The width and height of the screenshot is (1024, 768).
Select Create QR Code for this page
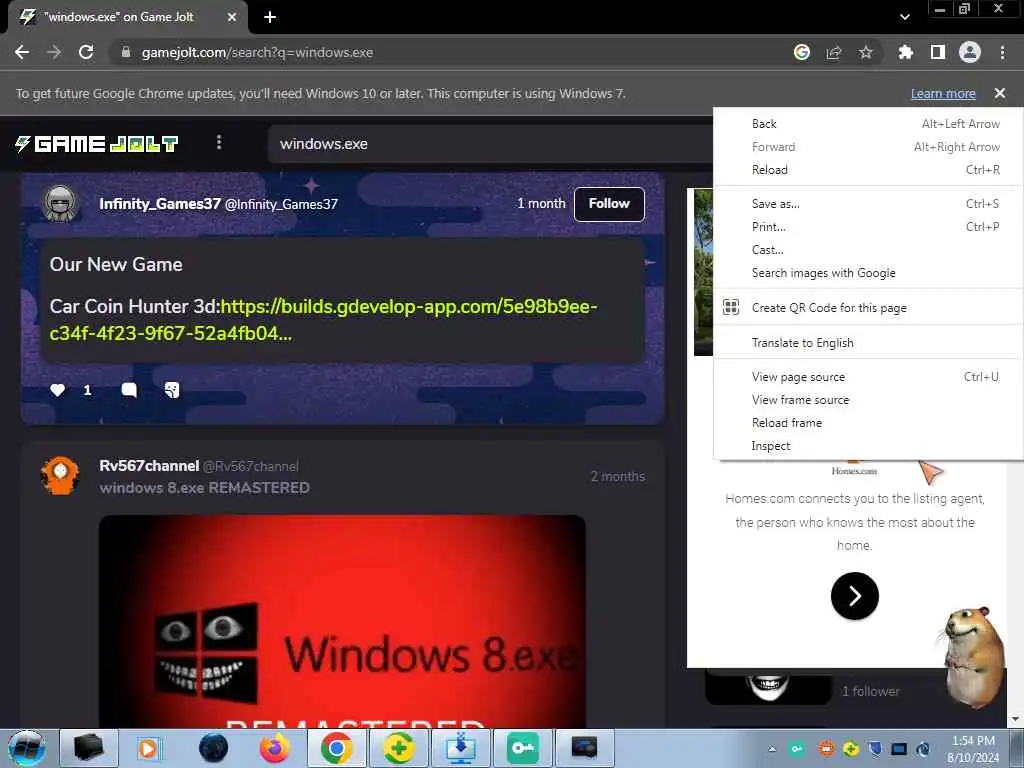[869, 308]
